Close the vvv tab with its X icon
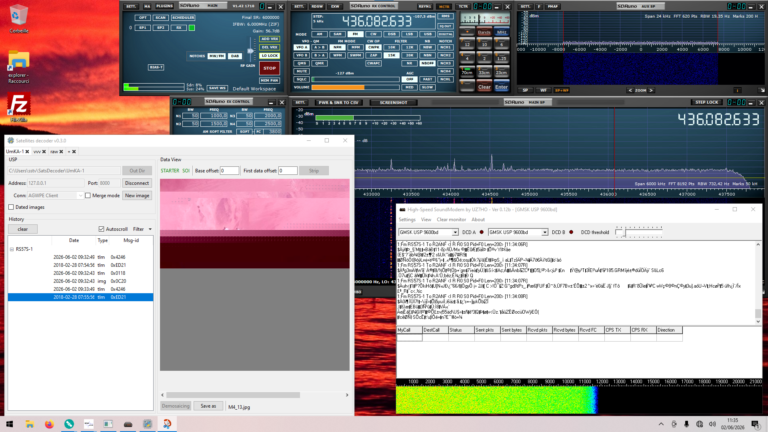Image resolution: width=768 pixels, height=432 pixels. [x=44, y=152]
